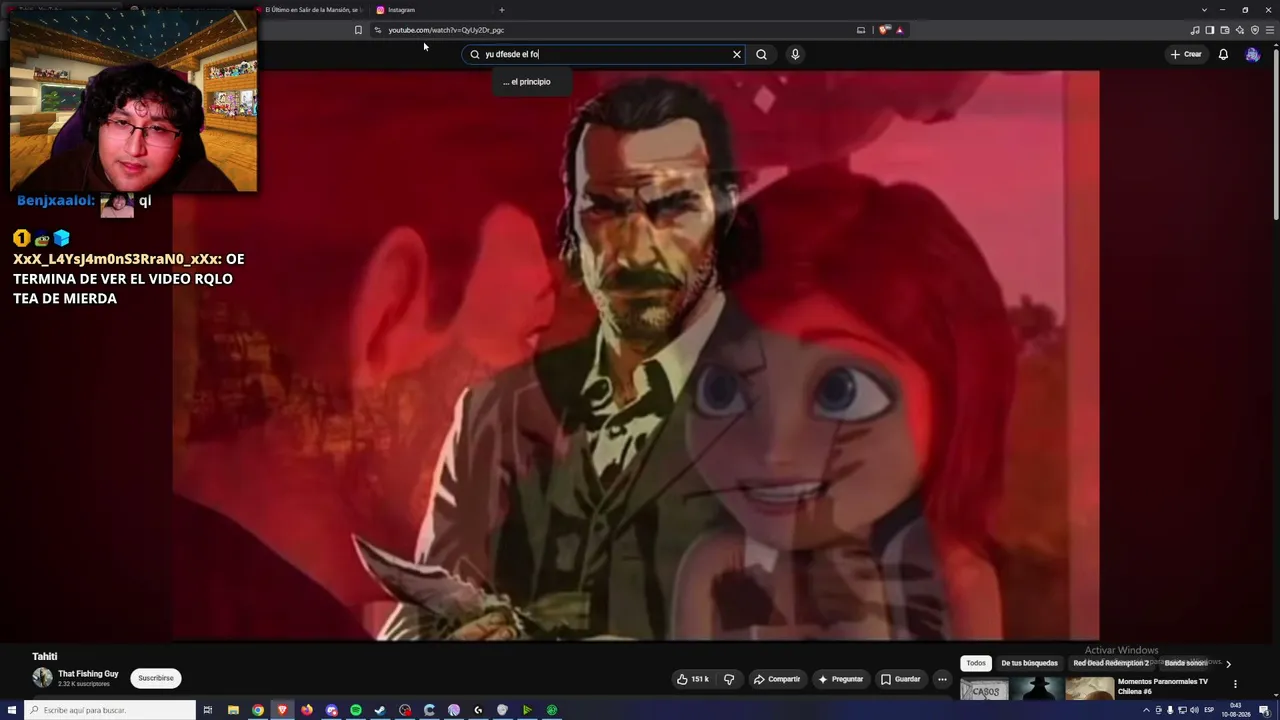Clear the YouTube search box text
This screenshot has width=1280, height=720.
[x=737, y=55]
